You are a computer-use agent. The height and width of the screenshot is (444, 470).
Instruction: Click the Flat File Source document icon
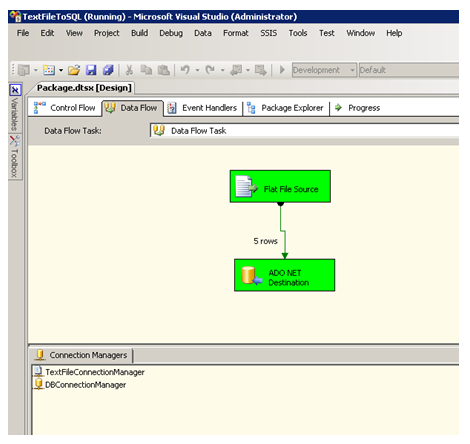246,187
